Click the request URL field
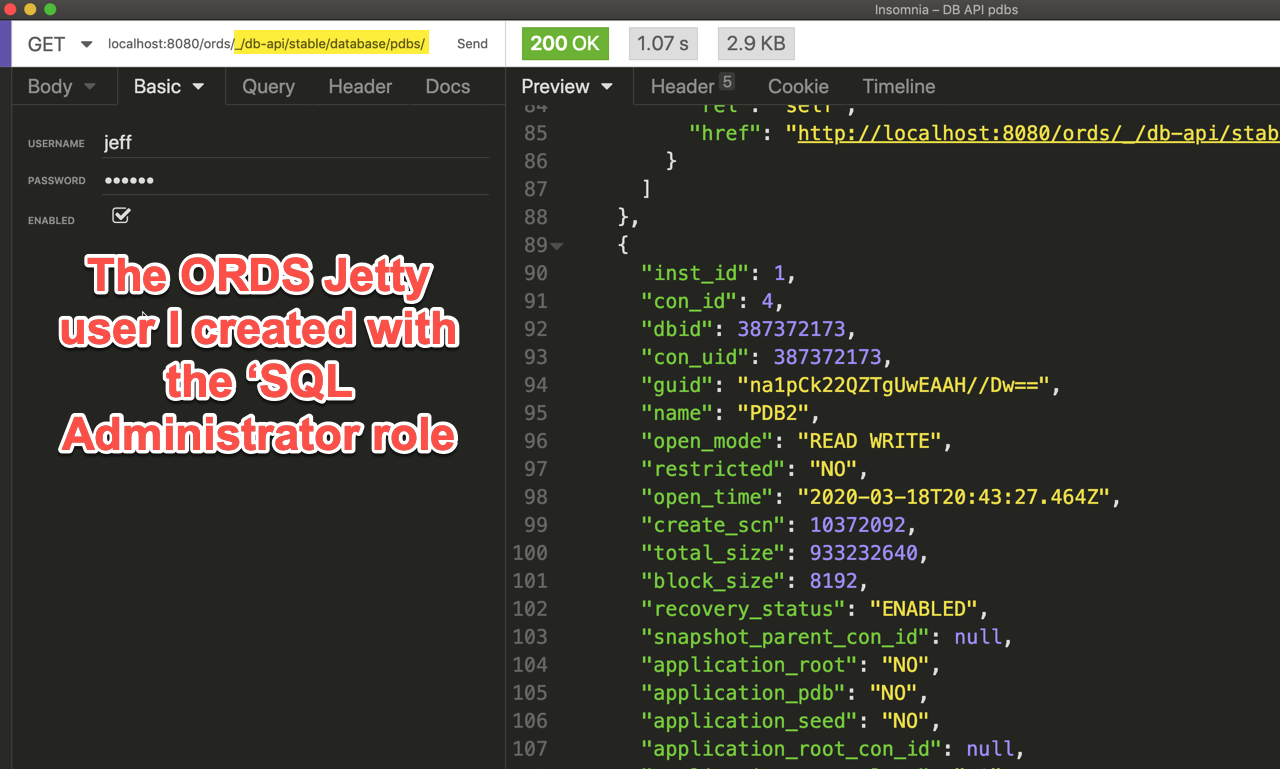Screen dimensions: 1280x769 point(268,44)
